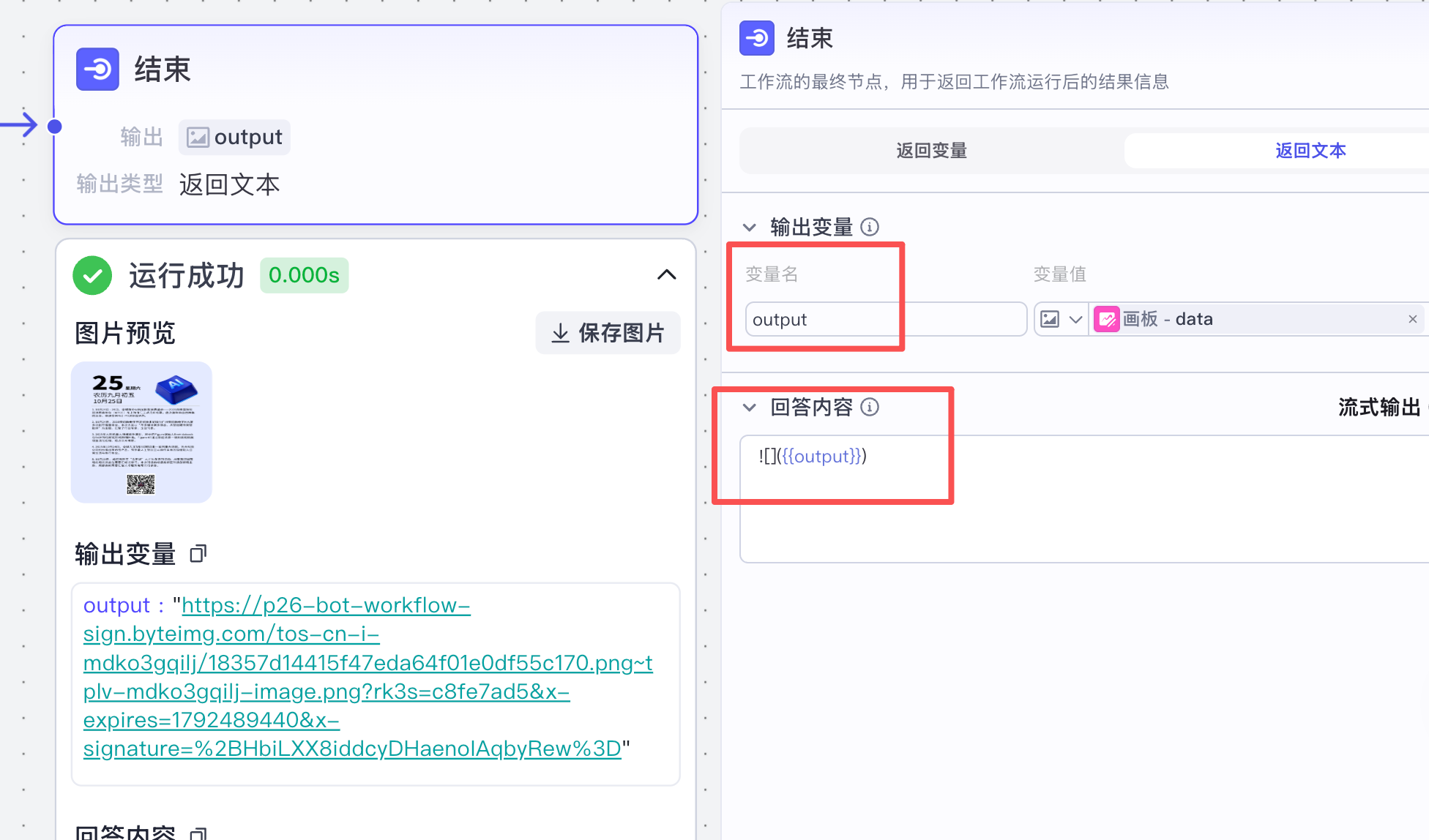Collapse the 回答内容 section chevron
The width and height of the screenshot is (1429, 840).
[749, 408]
